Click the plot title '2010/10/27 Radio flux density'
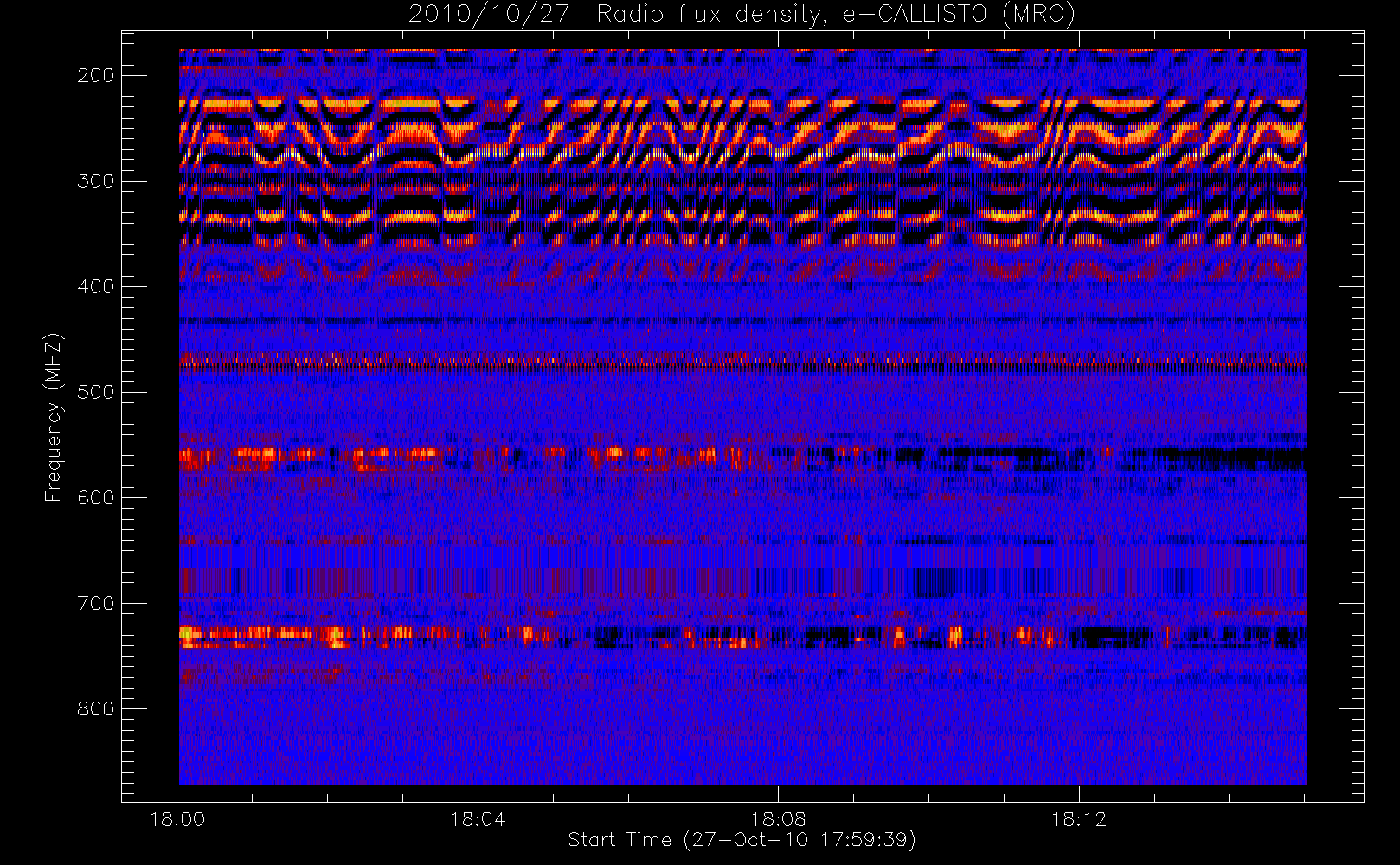 coord(742,15)
